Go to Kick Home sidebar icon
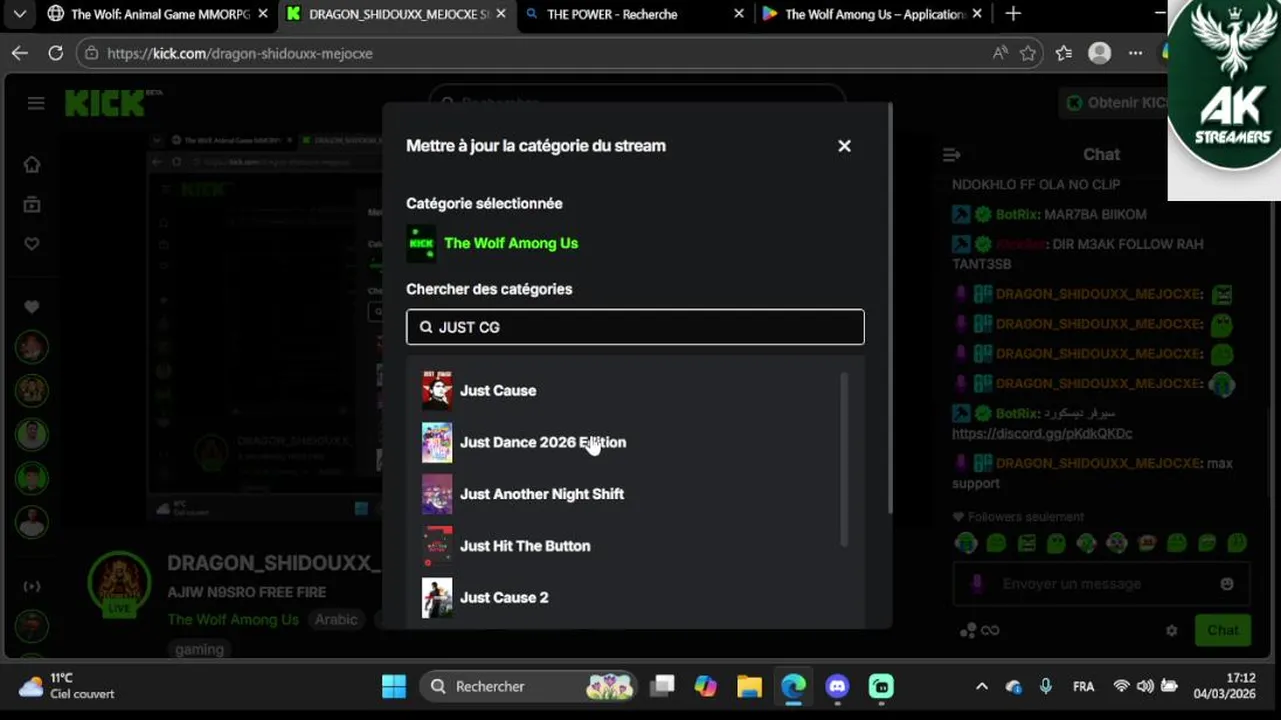Screen dimensions: 1281x720 pyautogui.click(x=32, y=164)
